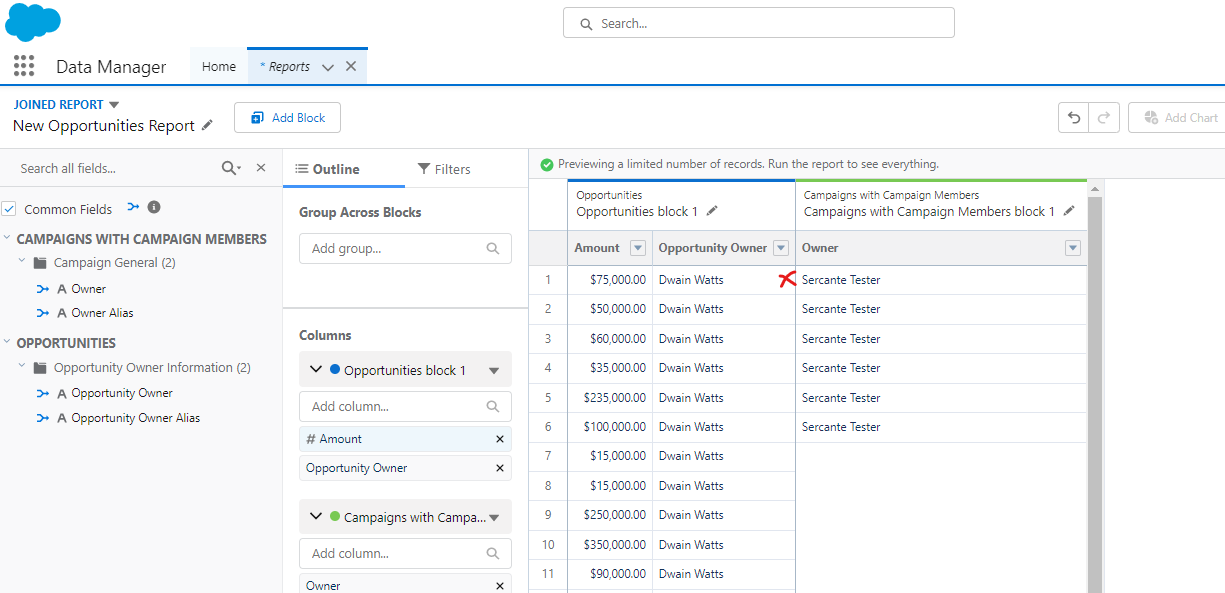Remove the Opportunity Owner column
This screenshot has width=1225, height=593.
click(500, 468)
